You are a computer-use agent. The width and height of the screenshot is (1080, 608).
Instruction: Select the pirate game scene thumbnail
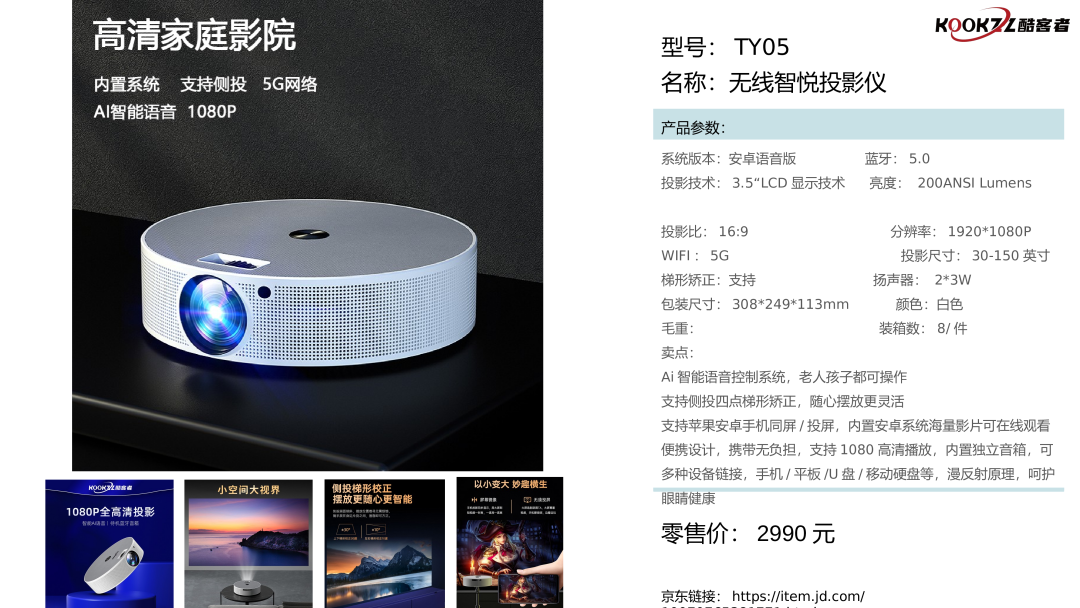tap(510, 543)
